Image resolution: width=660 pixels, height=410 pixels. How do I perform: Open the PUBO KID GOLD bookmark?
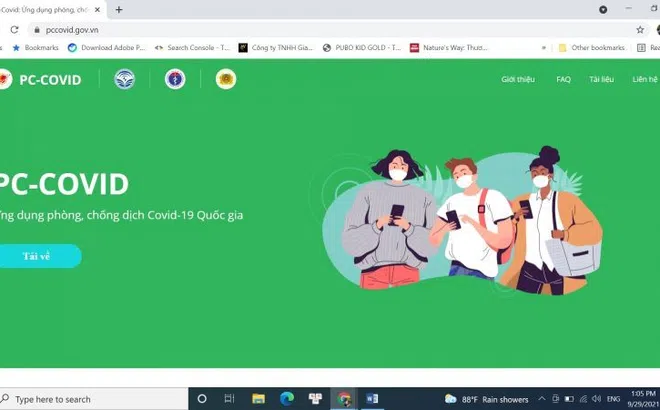click(x=362, y=48)
